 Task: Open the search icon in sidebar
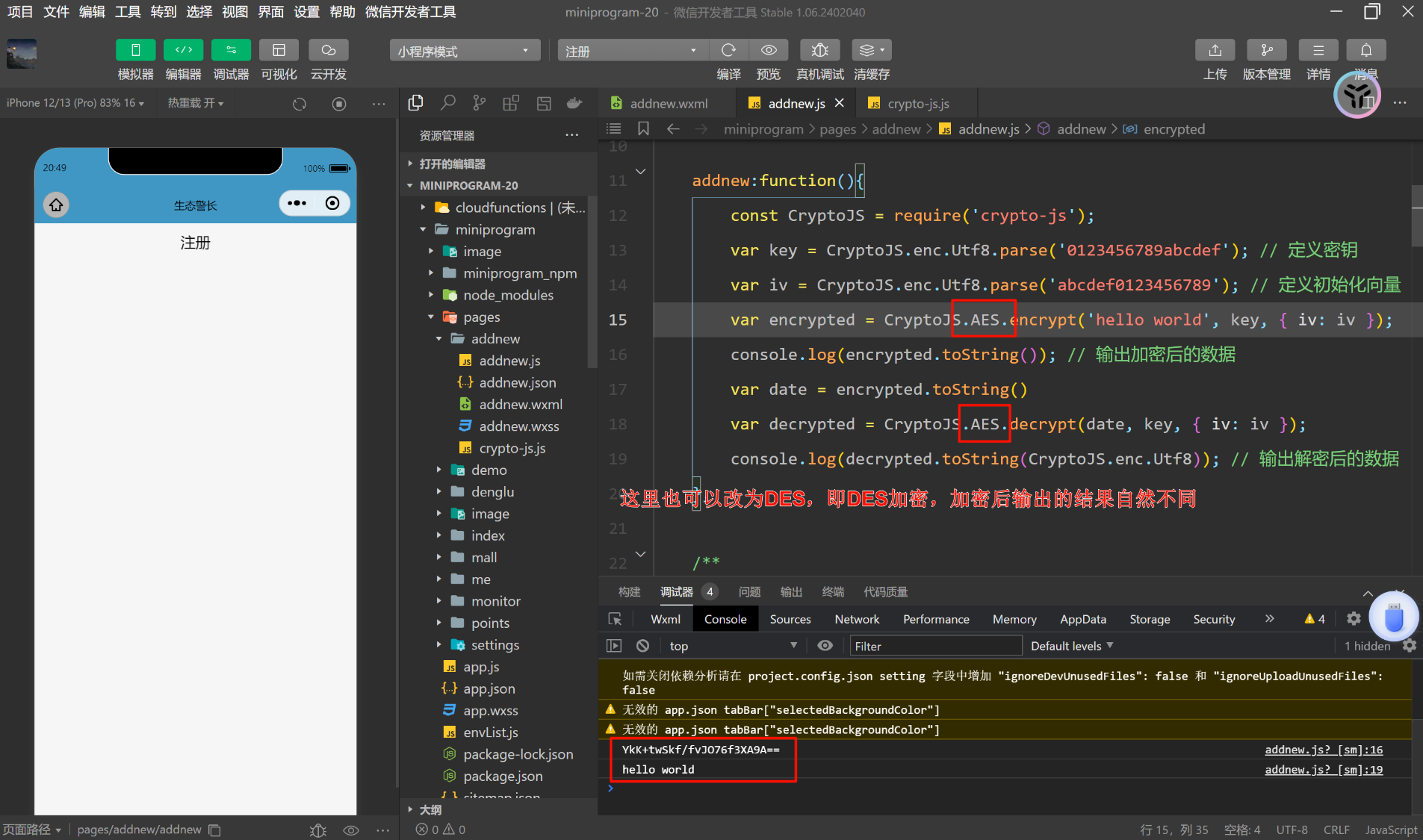pyautogui.click(x=448, y=103)
